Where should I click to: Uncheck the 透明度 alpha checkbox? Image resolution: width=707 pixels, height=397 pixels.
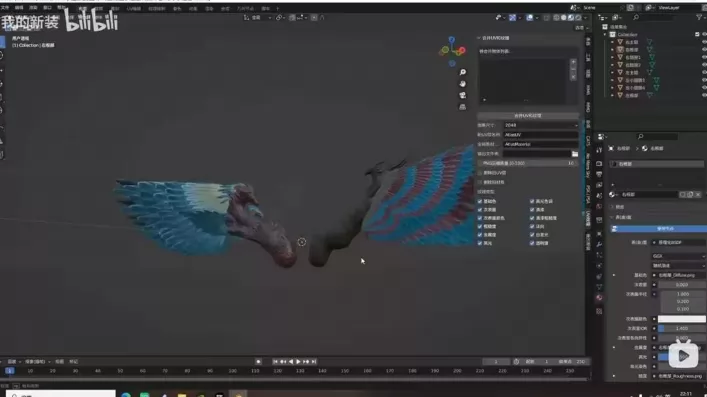pyautogui.click(x=532, y=243)
